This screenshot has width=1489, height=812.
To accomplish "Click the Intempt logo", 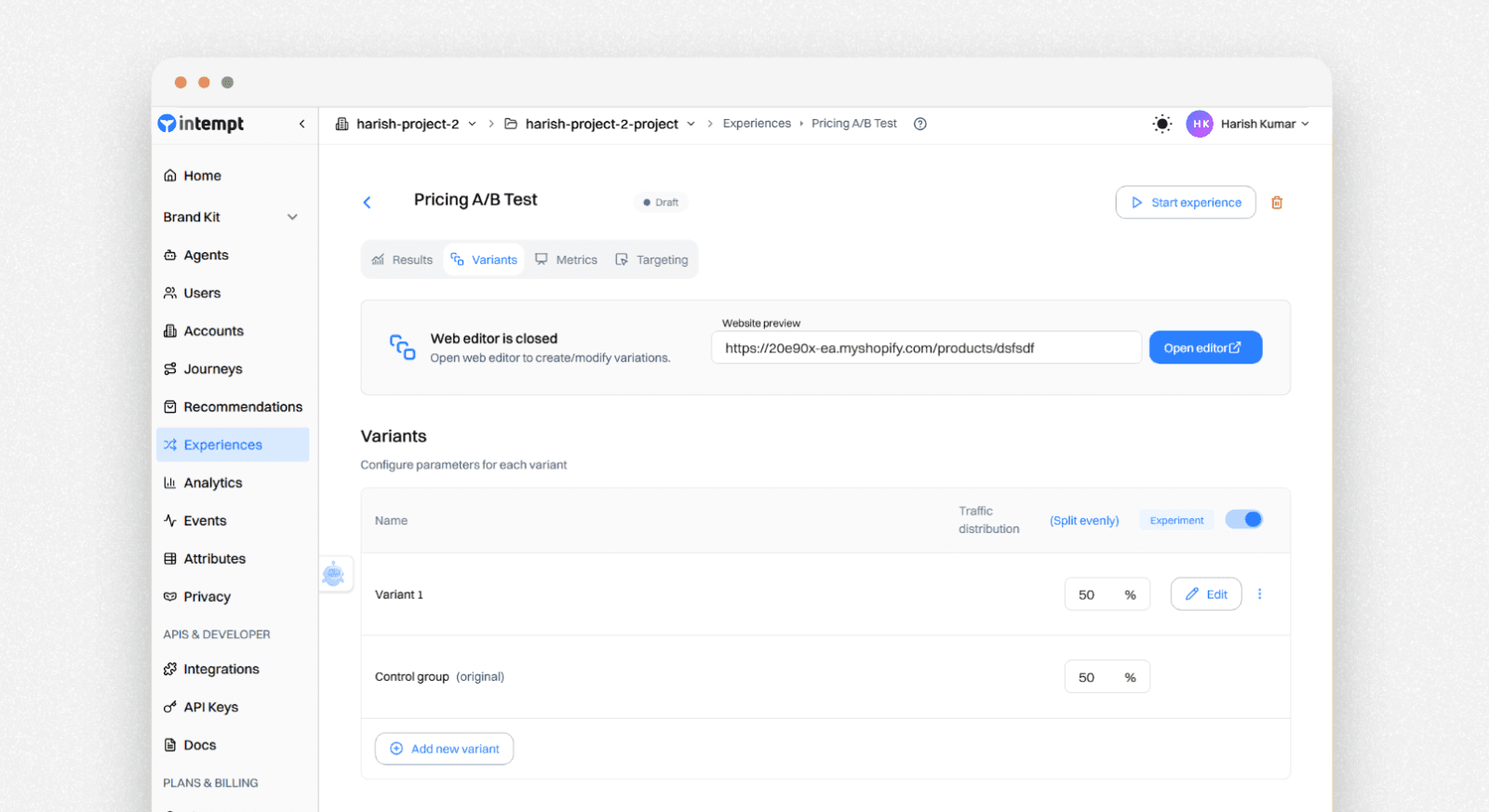I will coord(201,124).
